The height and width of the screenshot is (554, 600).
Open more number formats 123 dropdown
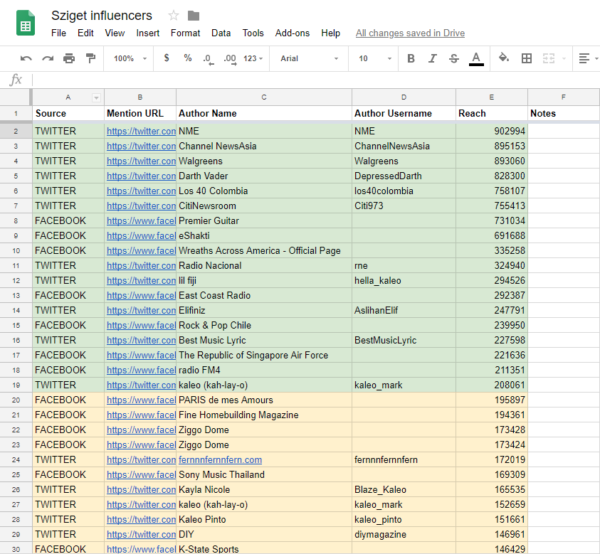click(x=253, y=59)
